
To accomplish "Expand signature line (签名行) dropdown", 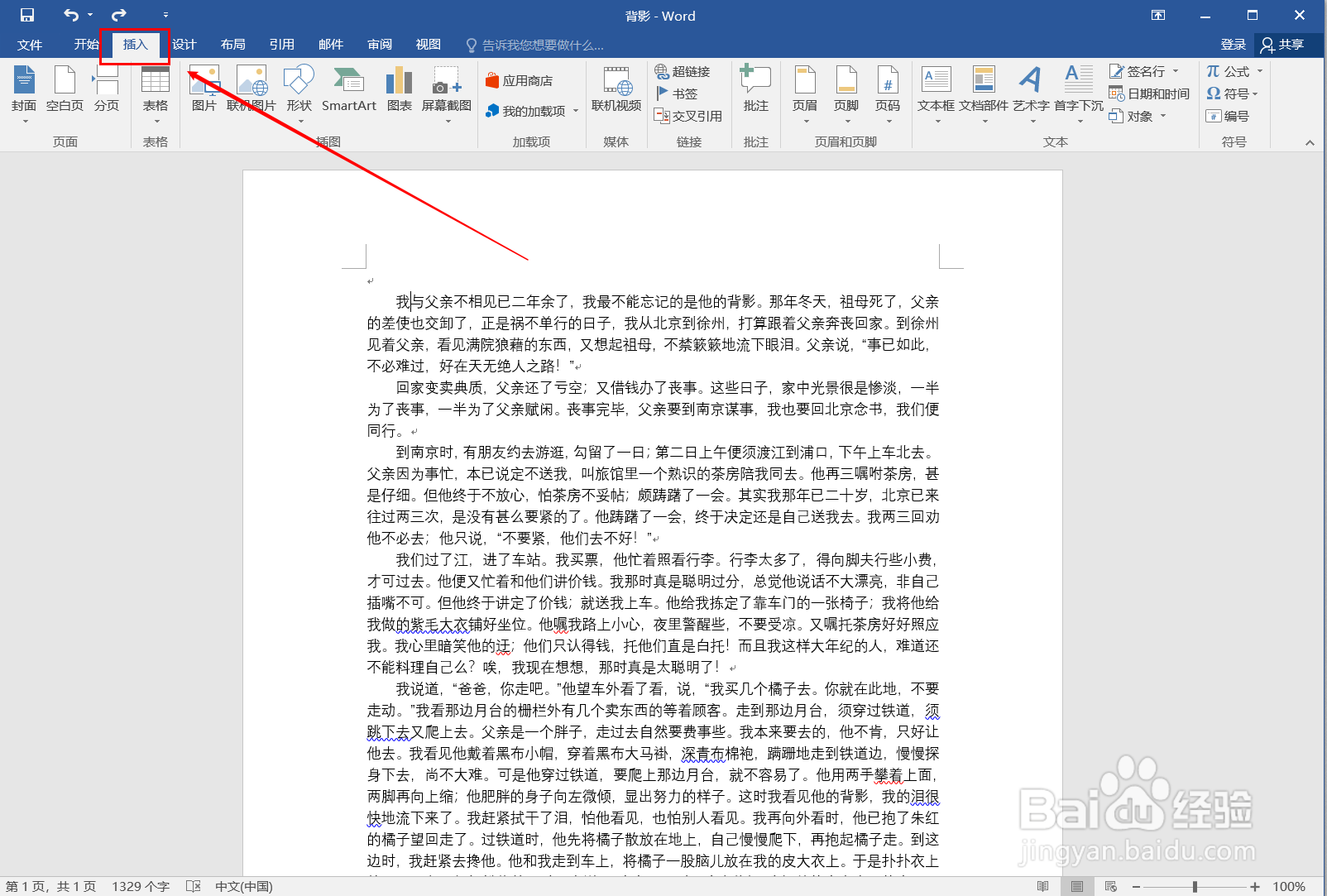I will pos(1175,71).
